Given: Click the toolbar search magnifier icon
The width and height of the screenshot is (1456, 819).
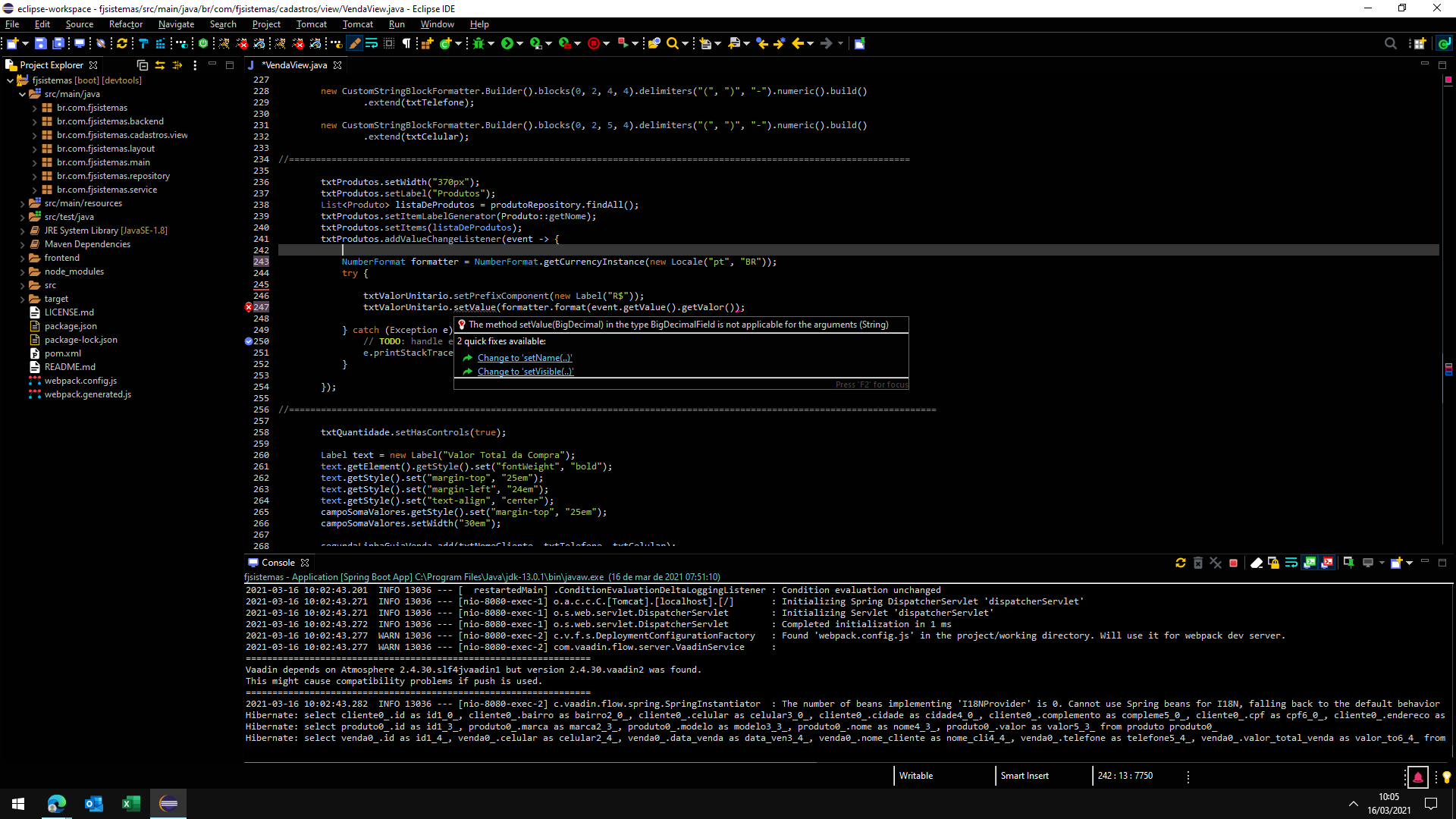Looking at the screenshot, I should 672,43.
